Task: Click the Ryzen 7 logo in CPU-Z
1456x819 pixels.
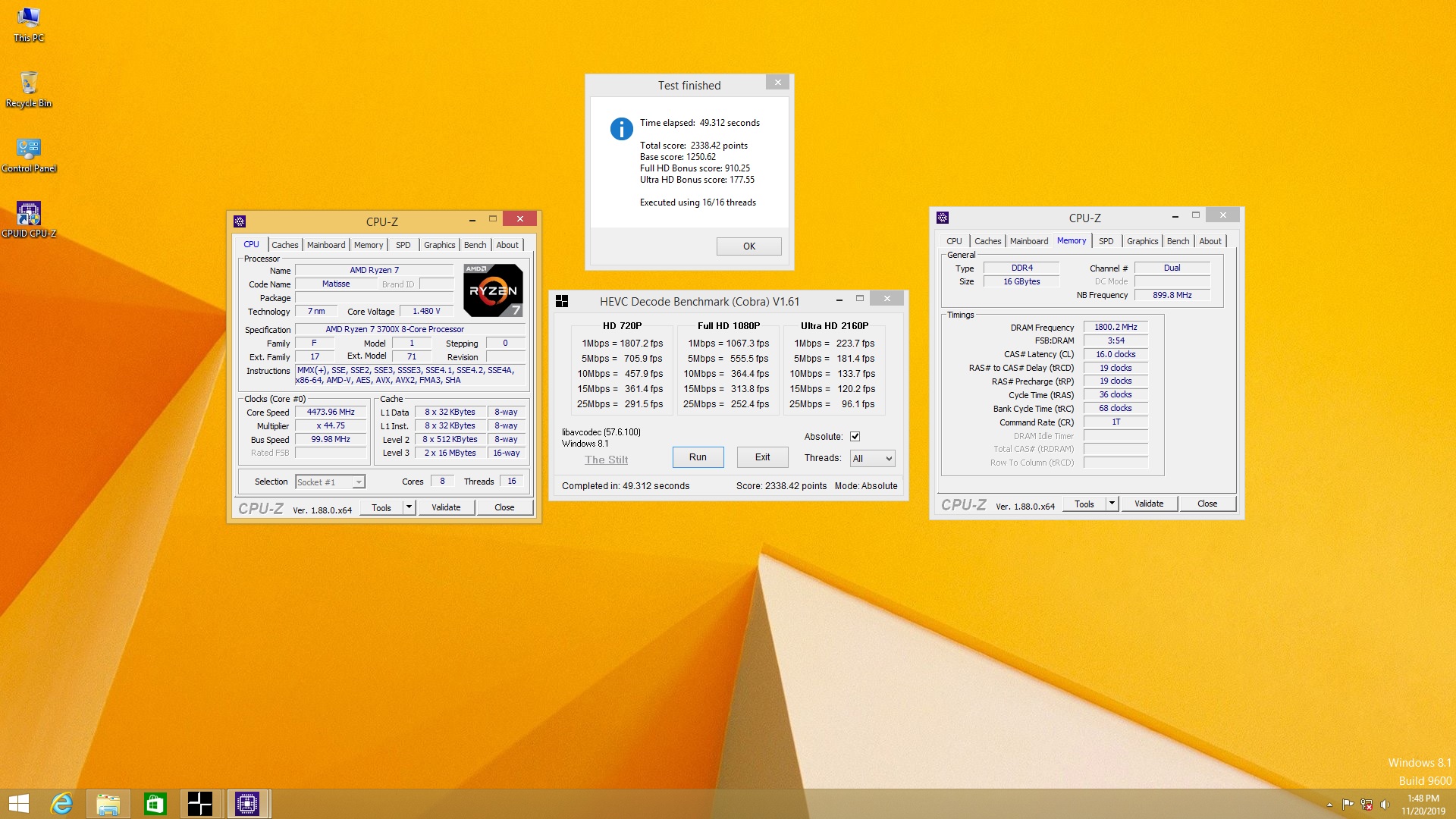Action: 493,290
